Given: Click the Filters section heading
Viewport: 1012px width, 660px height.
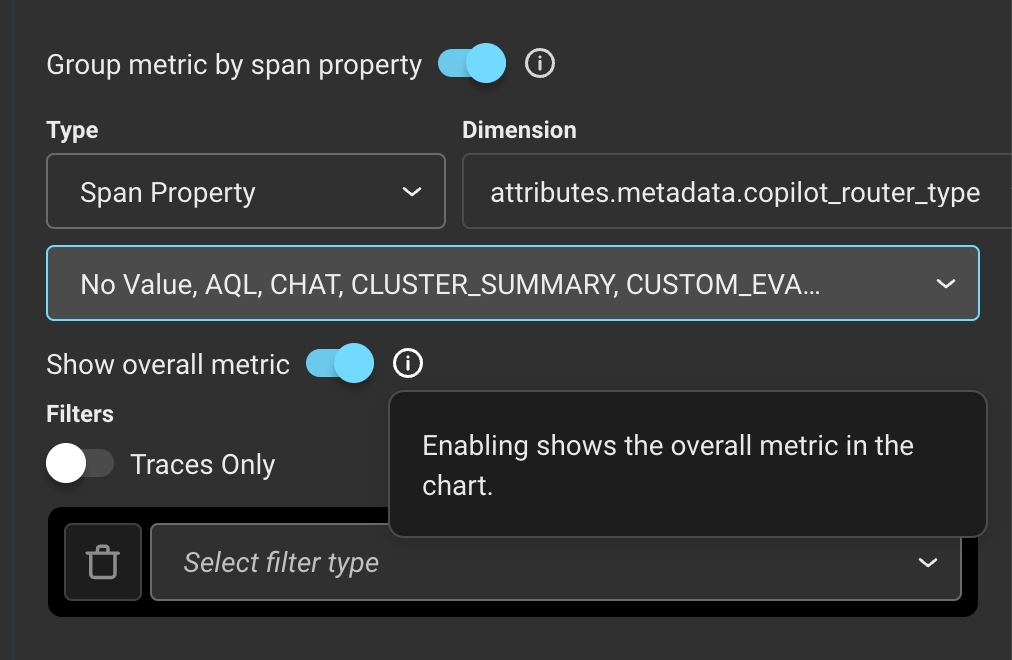Looking at the screenshot, I should pos(80,414).
